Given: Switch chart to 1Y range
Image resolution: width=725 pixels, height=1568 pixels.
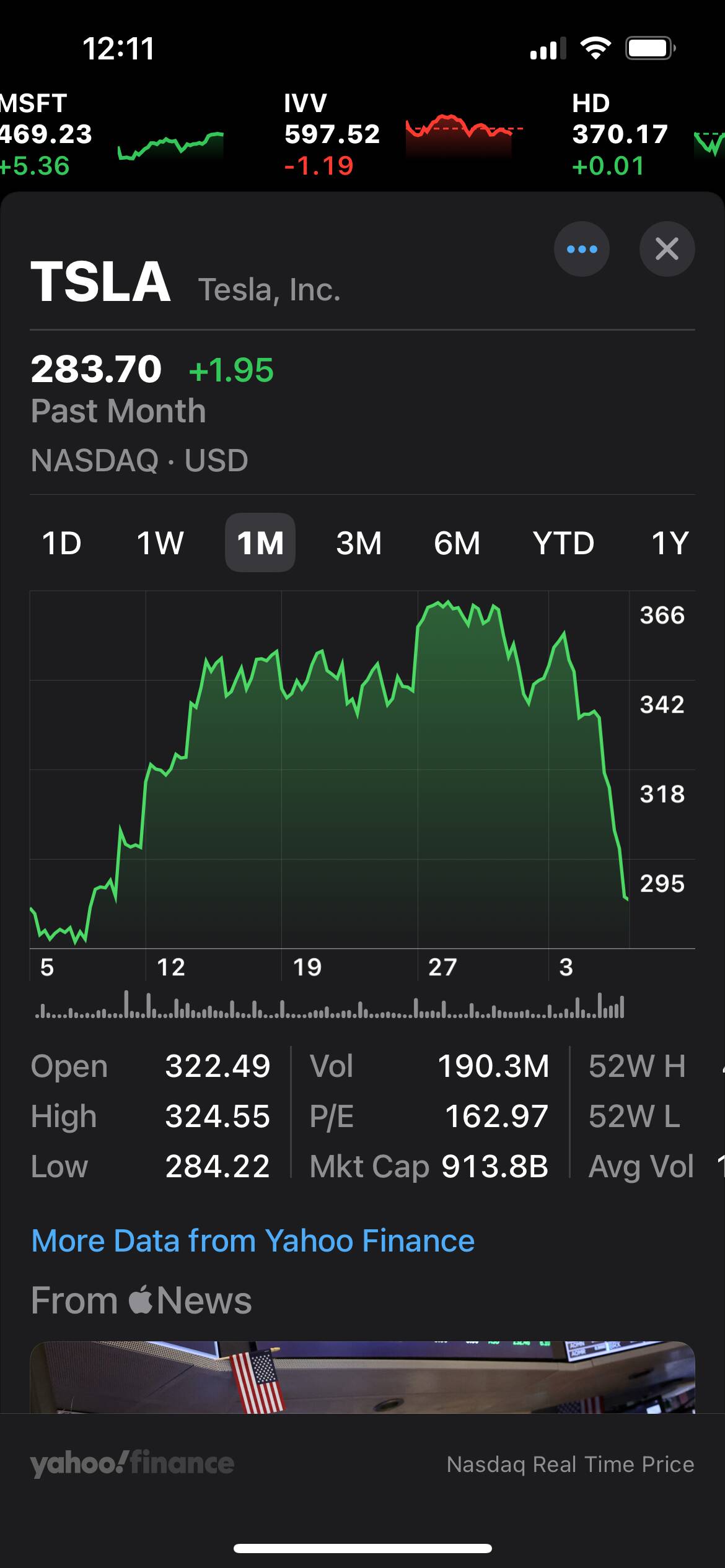Looking at the screenshot, I should tap(670, 543).
